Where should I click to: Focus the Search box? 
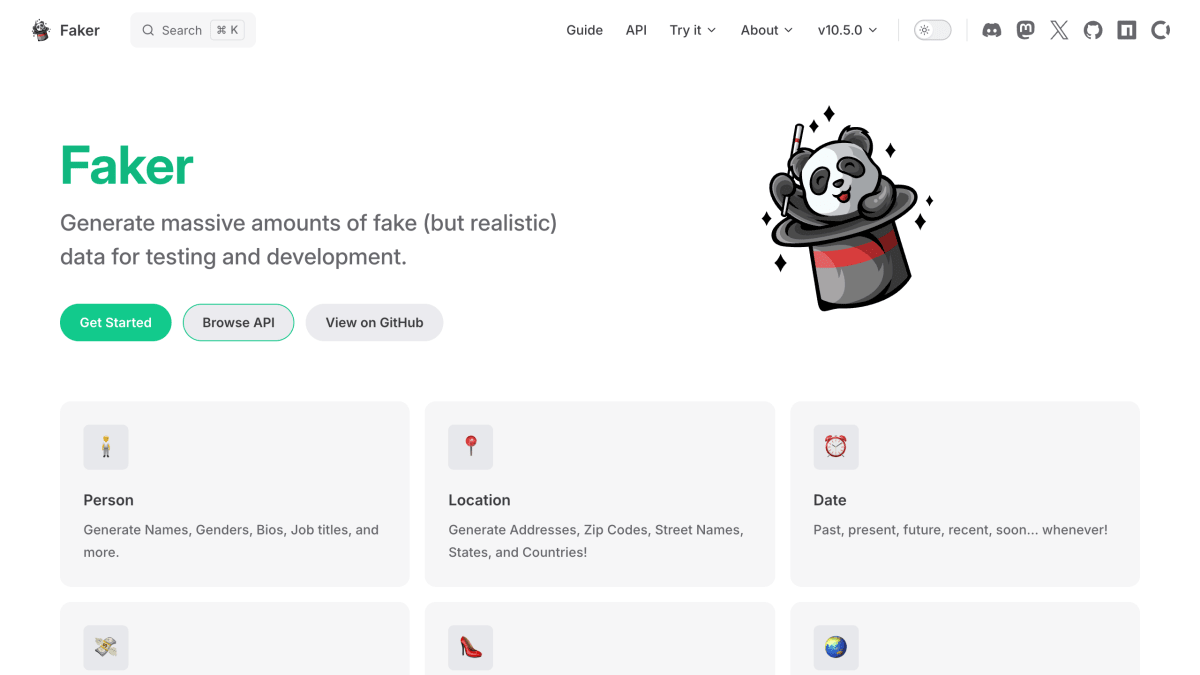coord(193,30)
